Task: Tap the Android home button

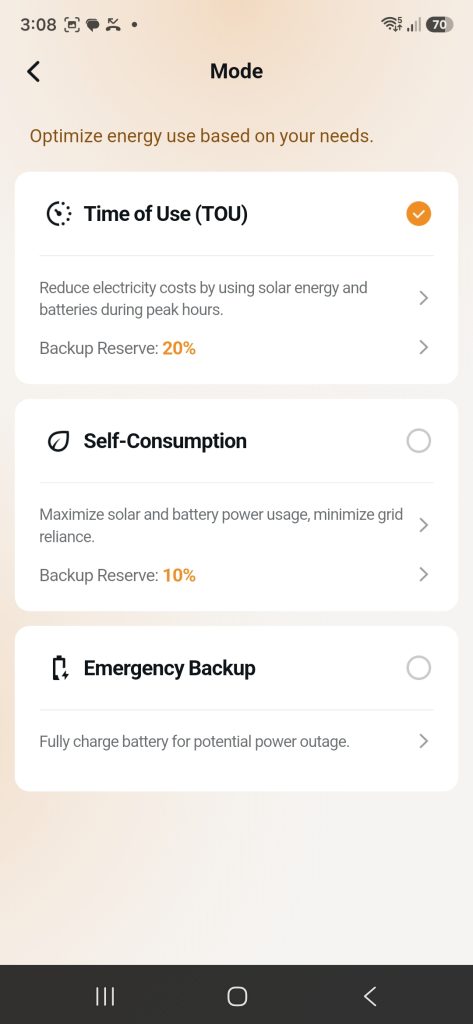Action: click(237, 996)
